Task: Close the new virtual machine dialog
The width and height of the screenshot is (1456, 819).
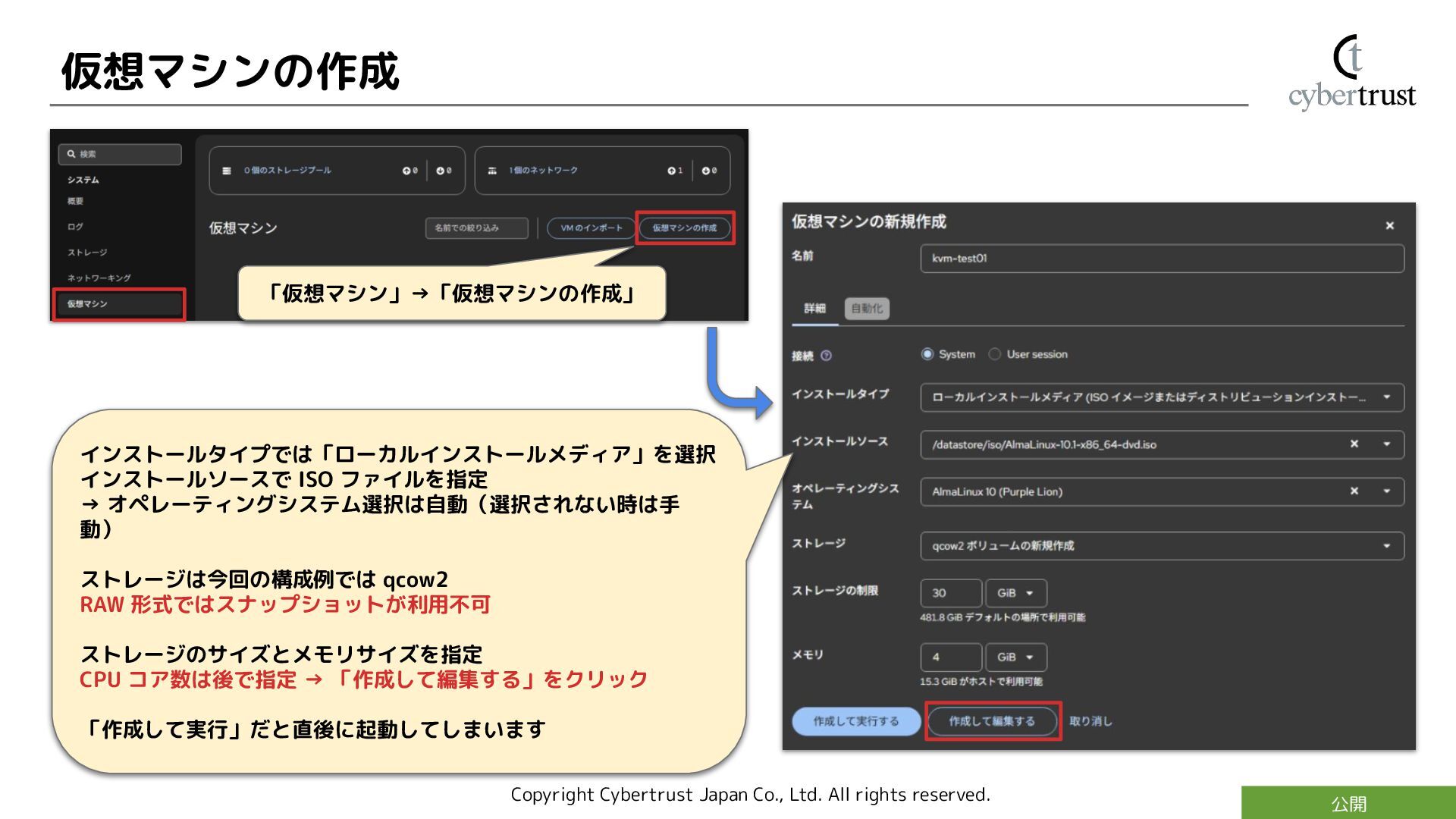Action: coord(1389,225)
